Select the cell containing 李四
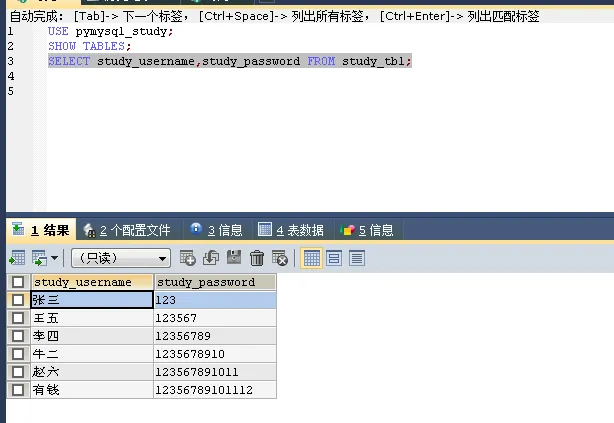Screen dimensions: 614x423 click(x=92, y=336)
